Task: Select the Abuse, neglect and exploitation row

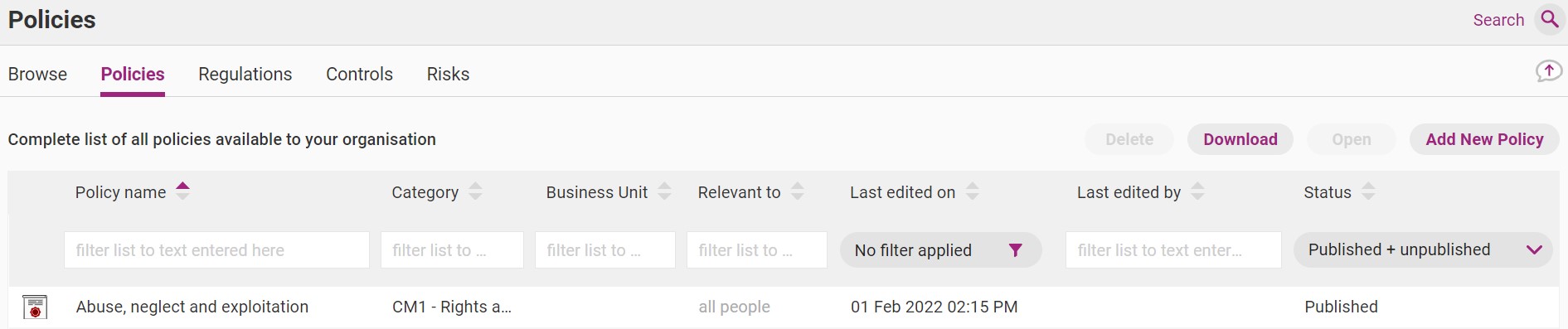Action: point(784,307)
